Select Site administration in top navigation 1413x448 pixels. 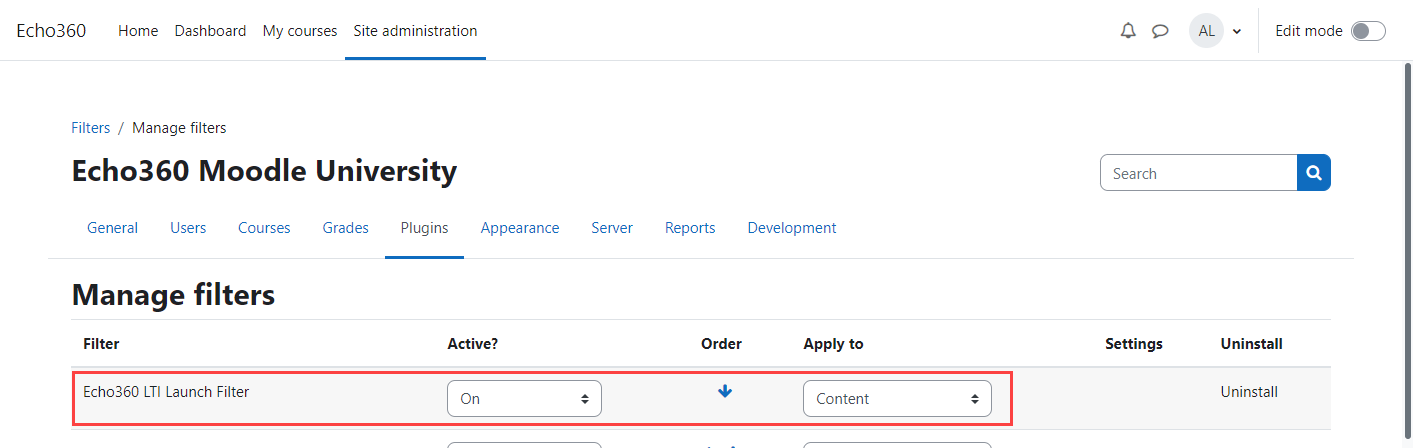point(415,31)
